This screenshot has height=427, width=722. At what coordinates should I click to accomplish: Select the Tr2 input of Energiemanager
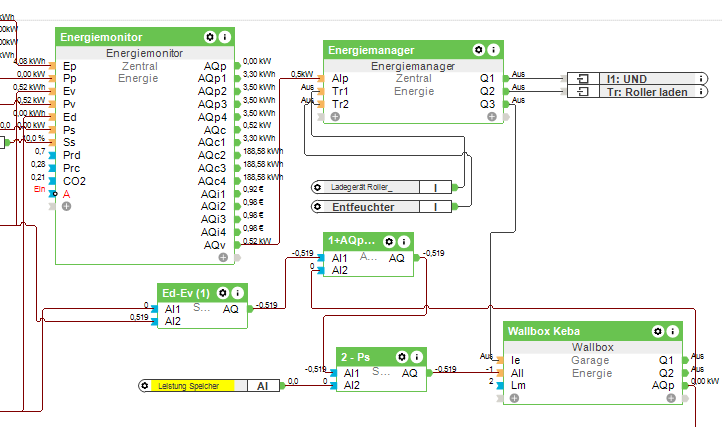[x=340, y=104]
